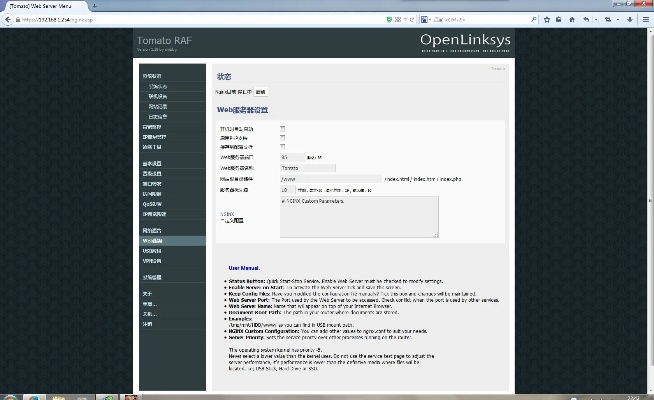Image resolution: width=654 pixels, height=400 pixels.
Task: Click the page scrollbar up arrow
Action: pyautogui.click(x=650, y=32)
